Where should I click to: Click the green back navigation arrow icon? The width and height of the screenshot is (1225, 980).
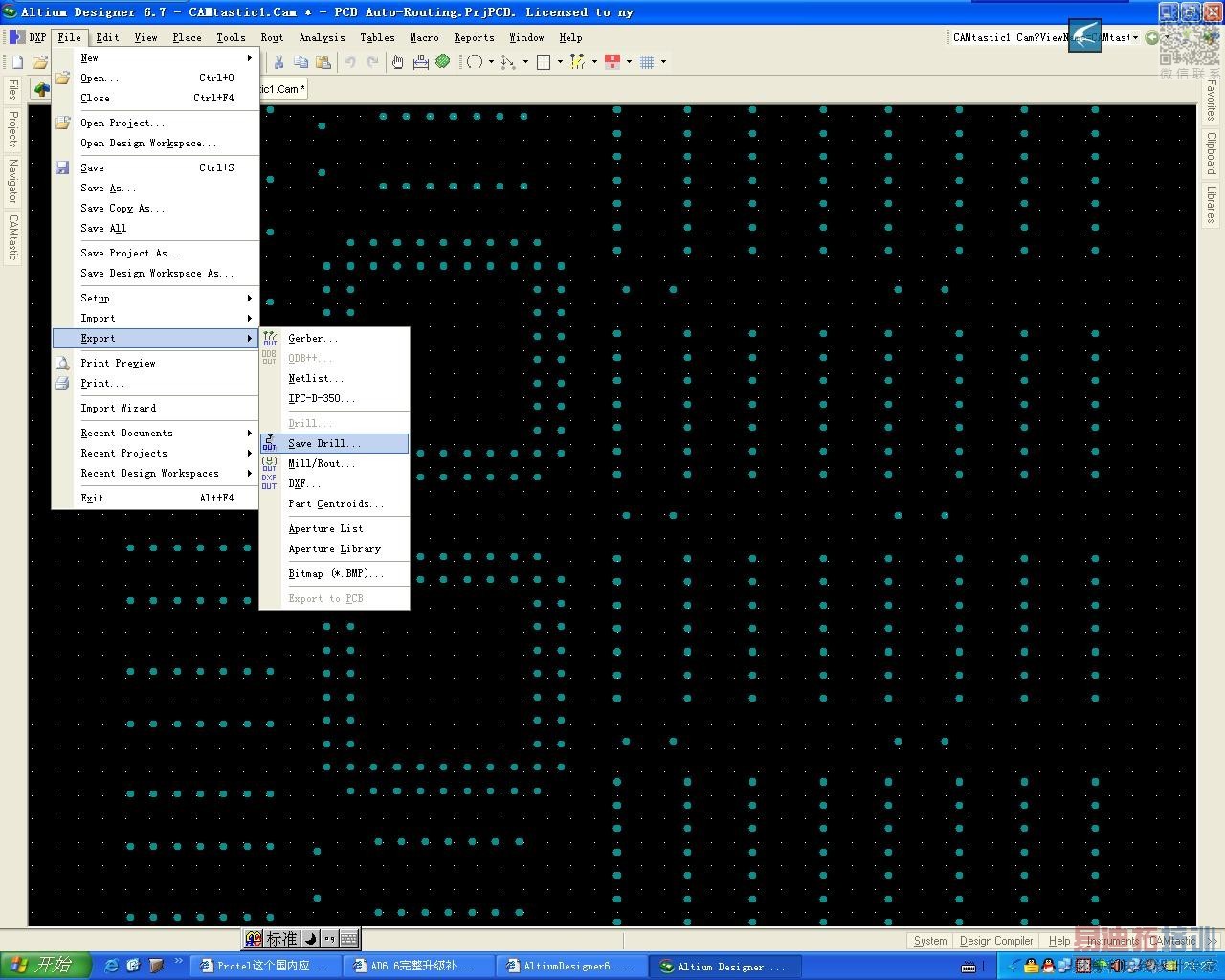click(1152, 37)
